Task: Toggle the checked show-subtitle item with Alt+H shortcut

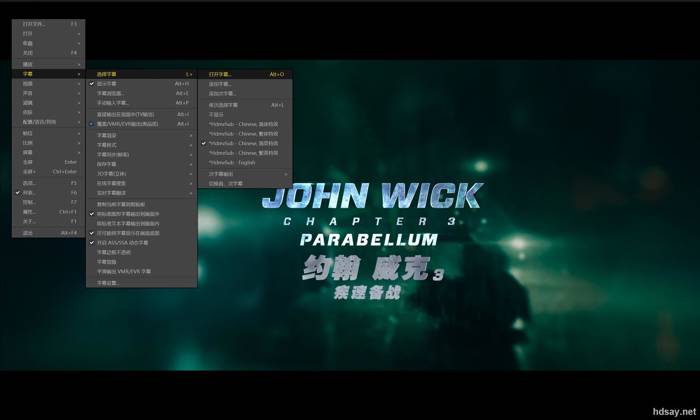Action: [x=142, y=84]
